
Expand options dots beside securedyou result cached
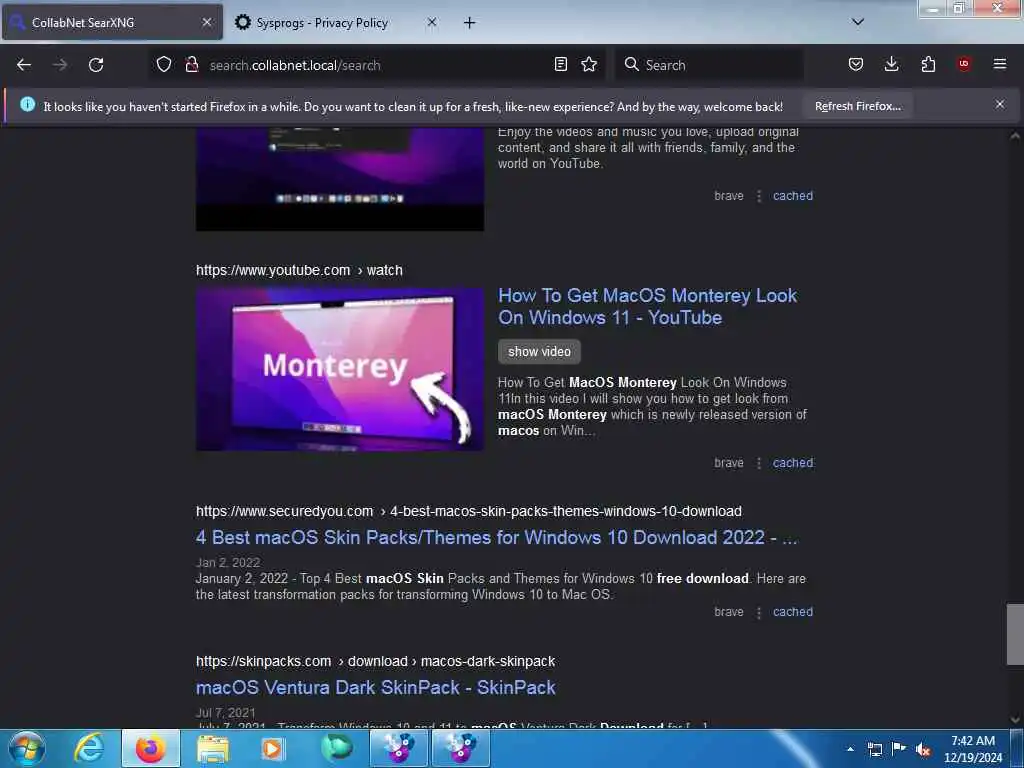coord(758,613)
